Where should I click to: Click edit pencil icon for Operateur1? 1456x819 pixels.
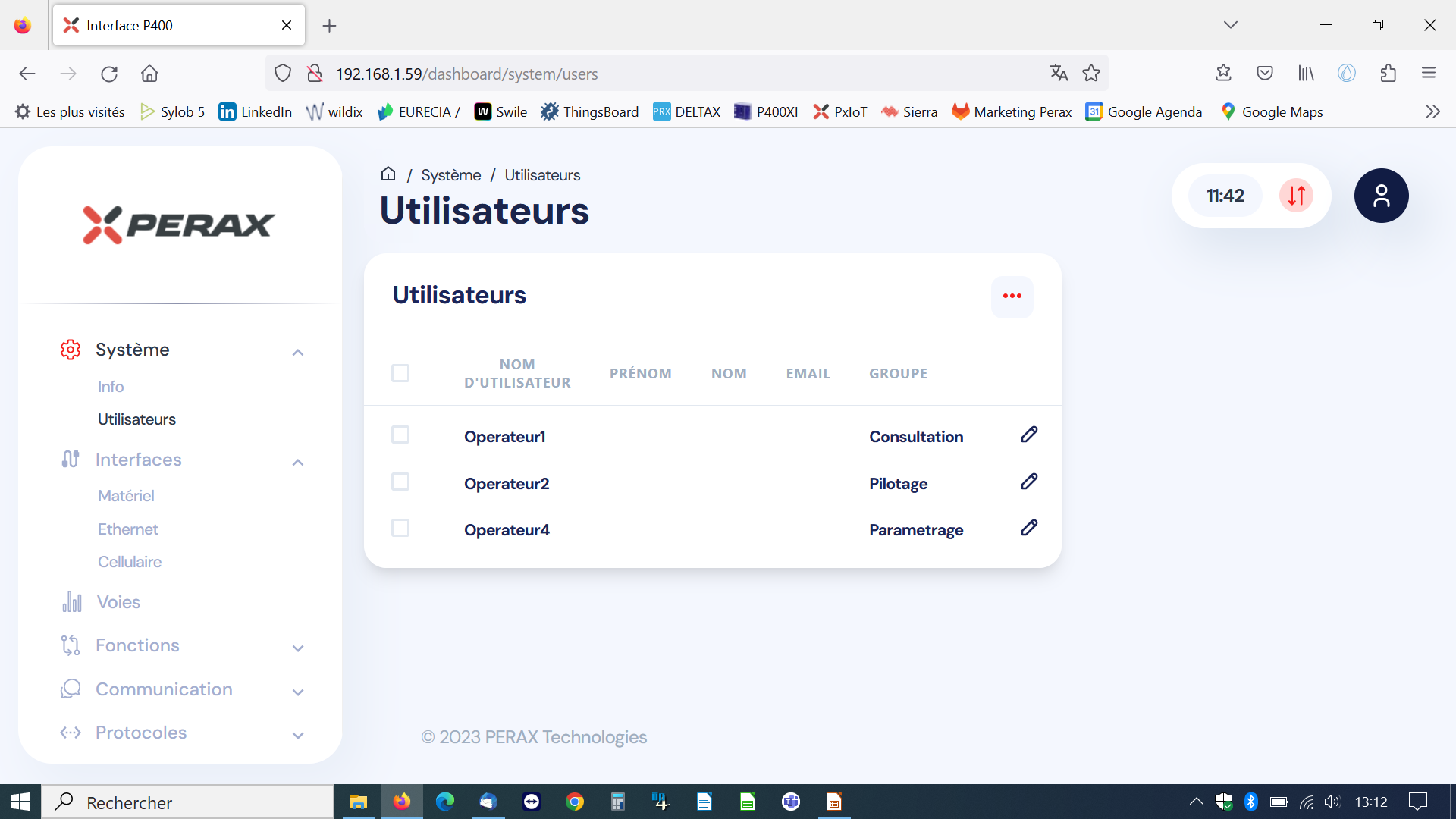1028,434
